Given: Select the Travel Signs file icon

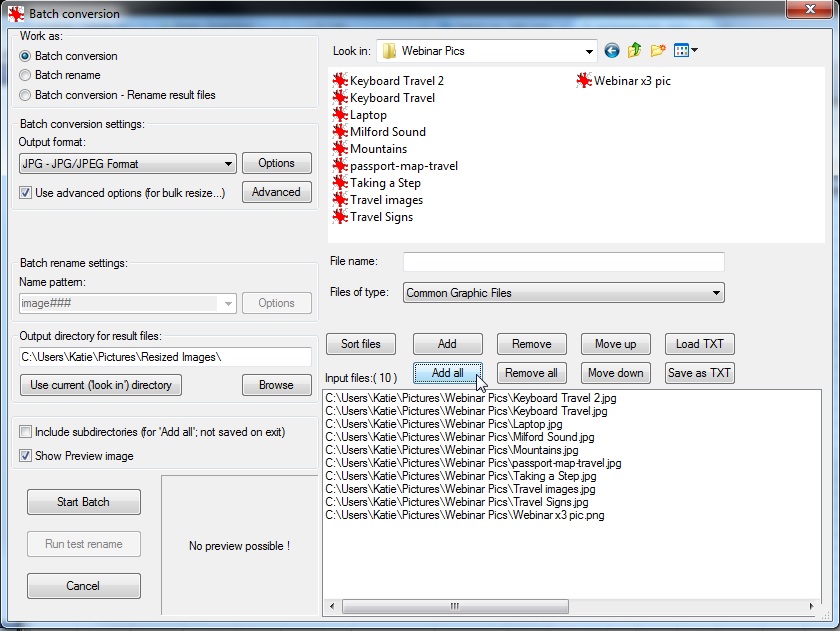Looking at the screenshot, I should 340,217.
